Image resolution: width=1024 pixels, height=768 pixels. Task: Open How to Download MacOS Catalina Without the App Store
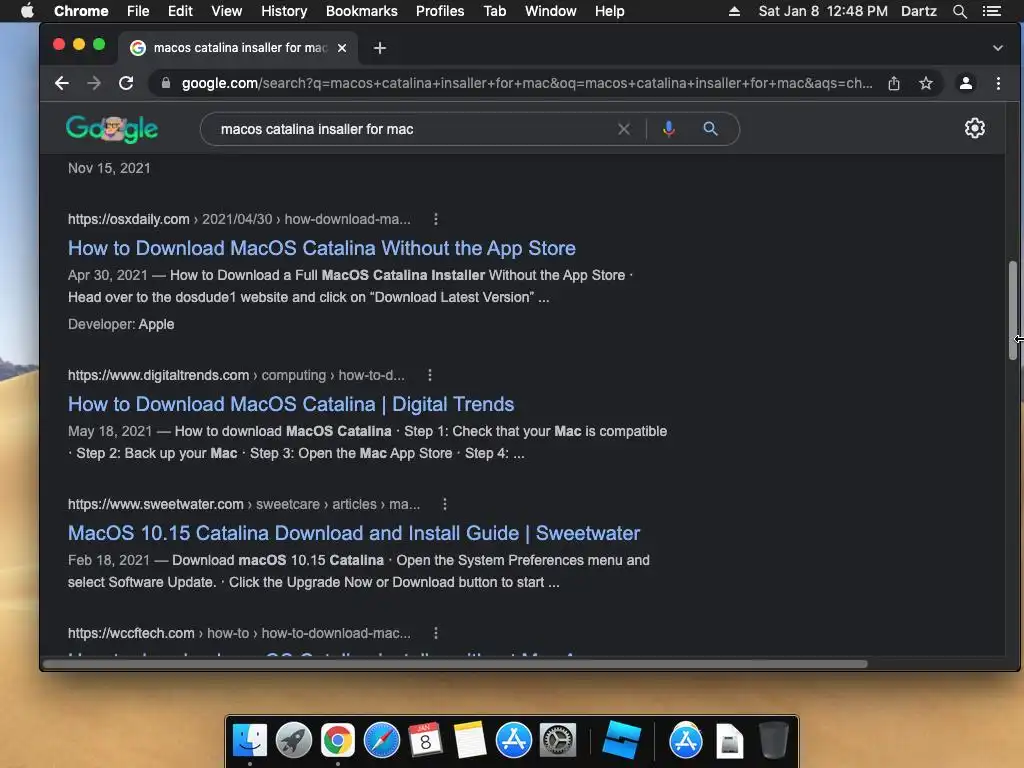click(321, 248)
